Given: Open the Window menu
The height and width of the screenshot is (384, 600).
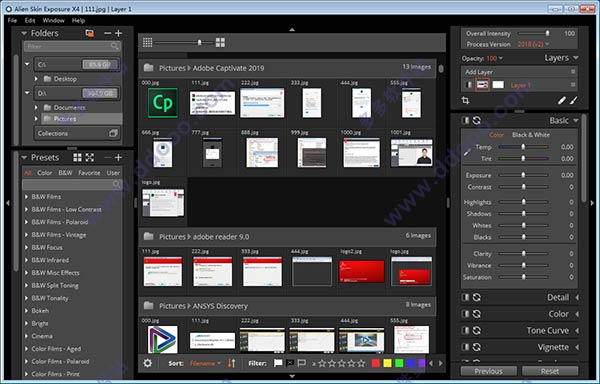Looking at the screenshot, I should click(x=53, y=20).
